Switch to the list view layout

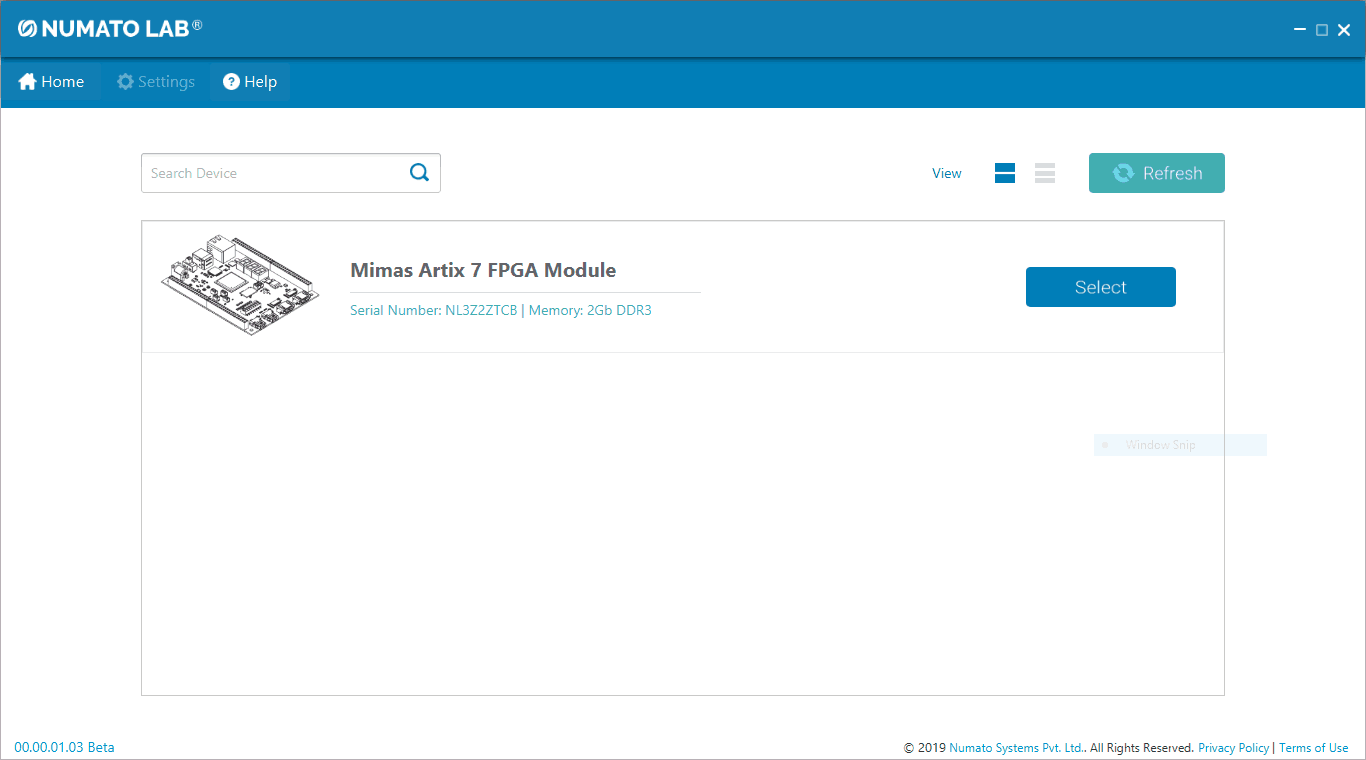click(1045, 173)
